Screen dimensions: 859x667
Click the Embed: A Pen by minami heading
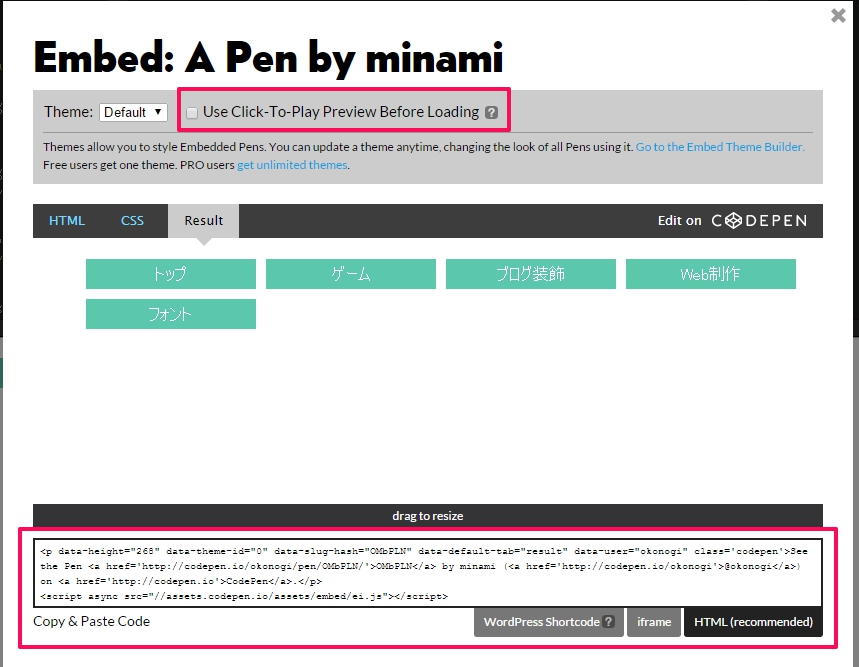[x=268, y=58]
